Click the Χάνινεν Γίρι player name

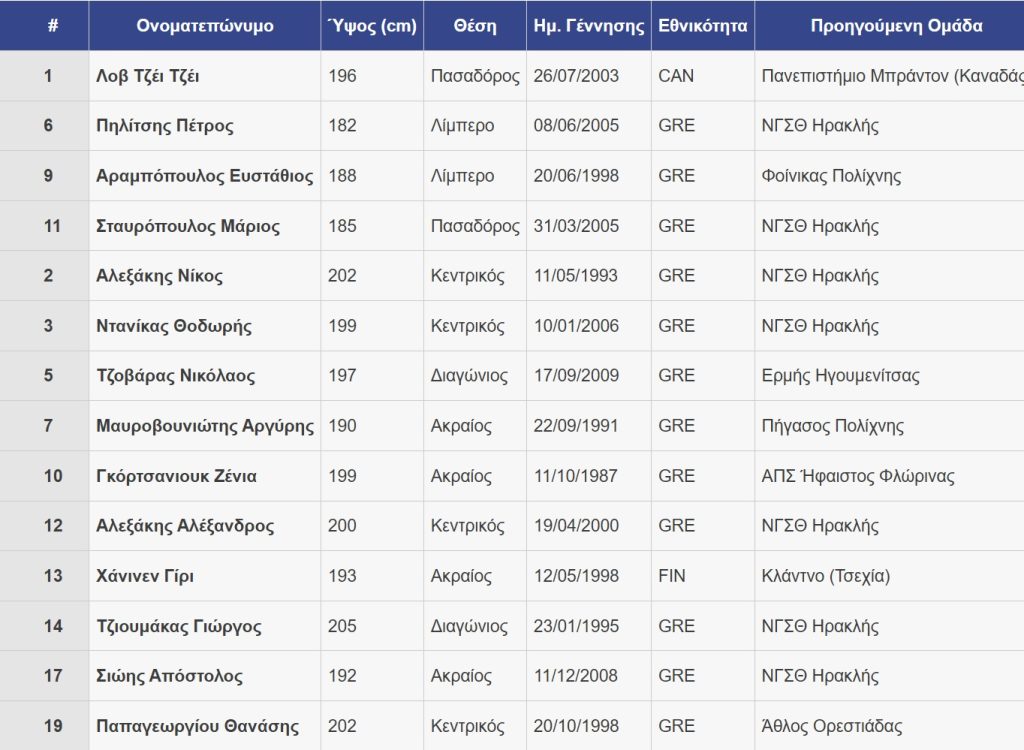coord(145,576)
